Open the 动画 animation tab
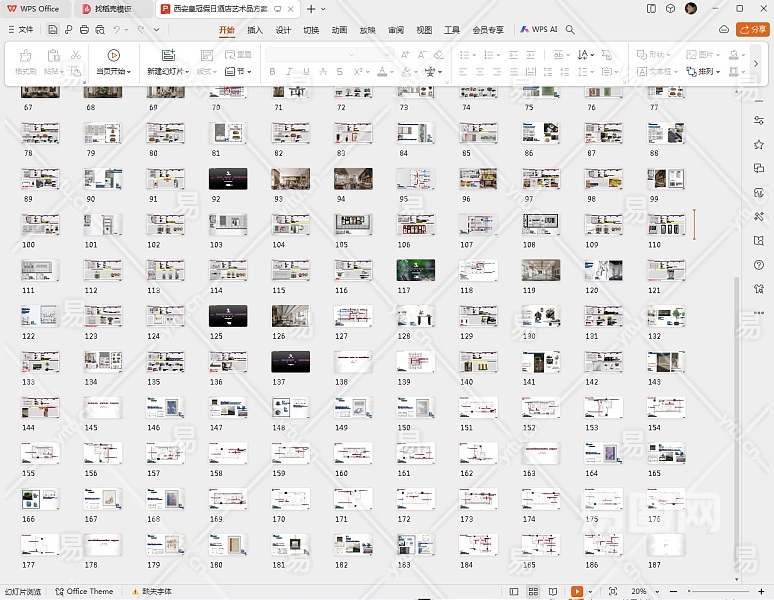 coord(339,30)
